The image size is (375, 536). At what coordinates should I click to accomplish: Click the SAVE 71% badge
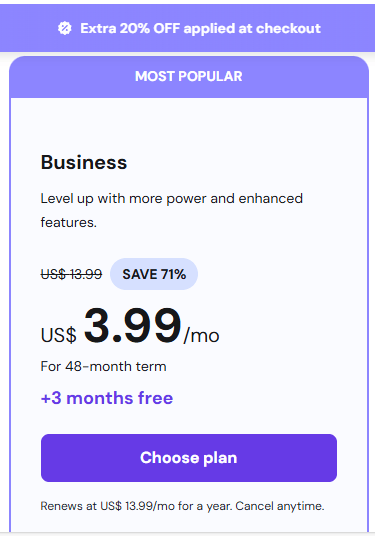point(154,274)
